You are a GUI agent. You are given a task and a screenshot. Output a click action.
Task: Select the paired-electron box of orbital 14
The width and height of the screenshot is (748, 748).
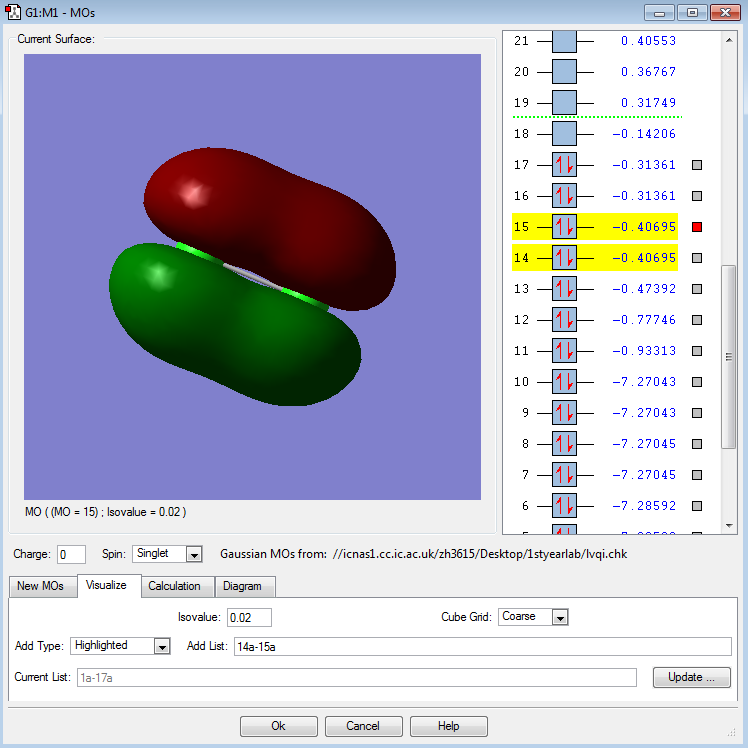point(564,258)
